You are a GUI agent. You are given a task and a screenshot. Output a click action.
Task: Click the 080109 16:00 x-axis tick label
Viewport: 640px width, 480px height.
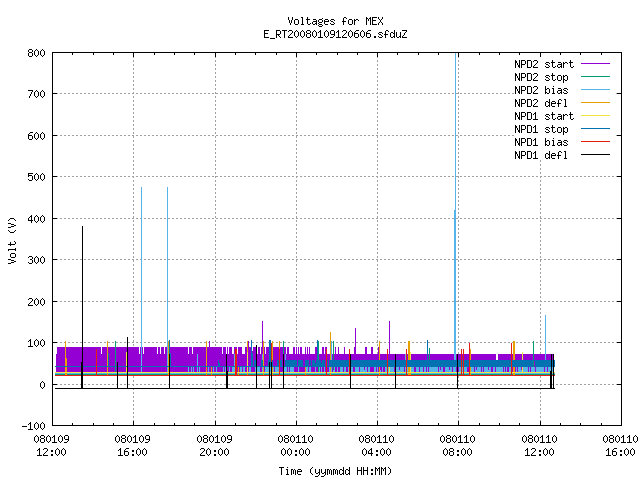point(132,446)
